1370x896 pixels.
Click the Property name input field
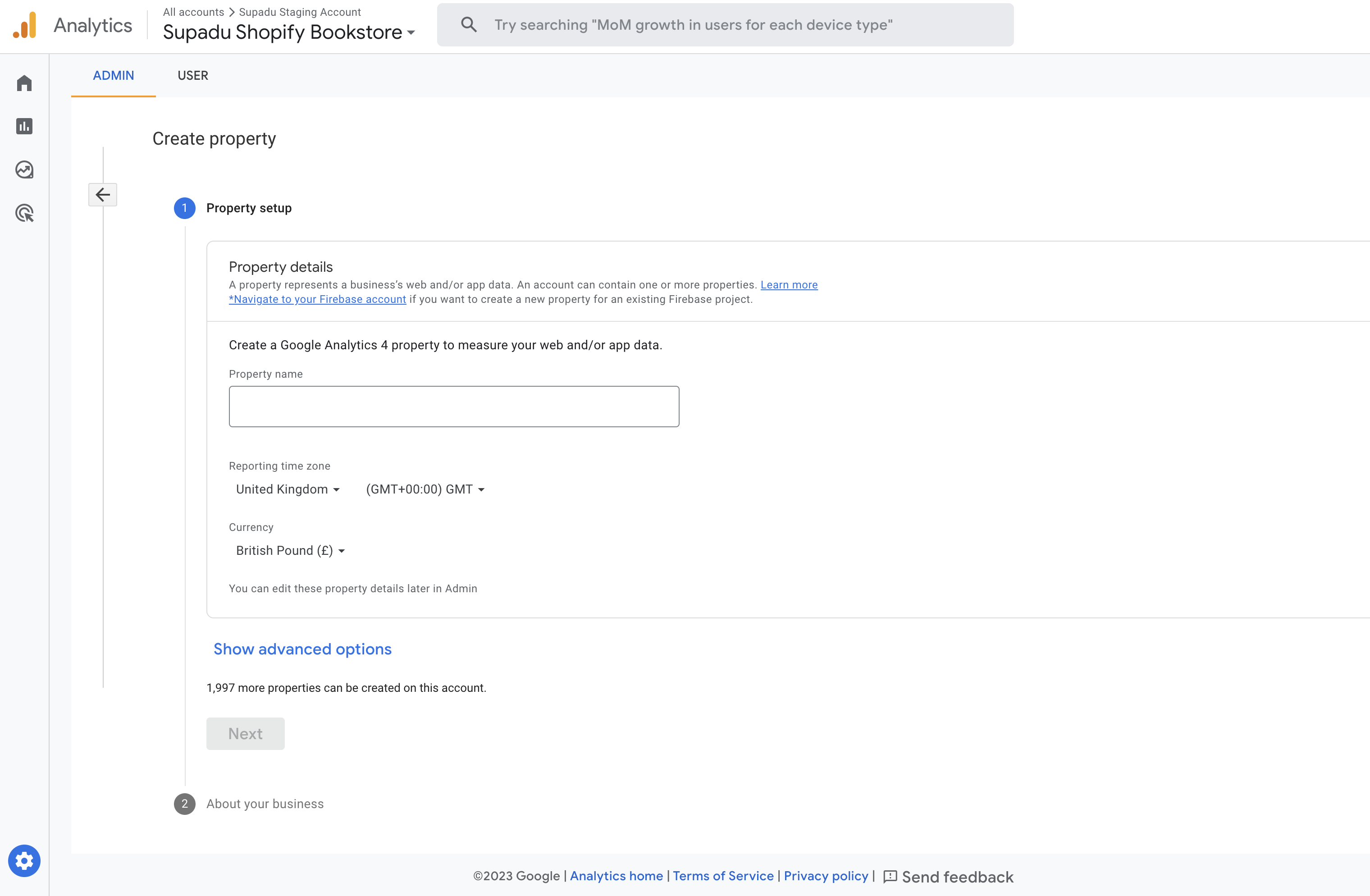coord(454,406)
